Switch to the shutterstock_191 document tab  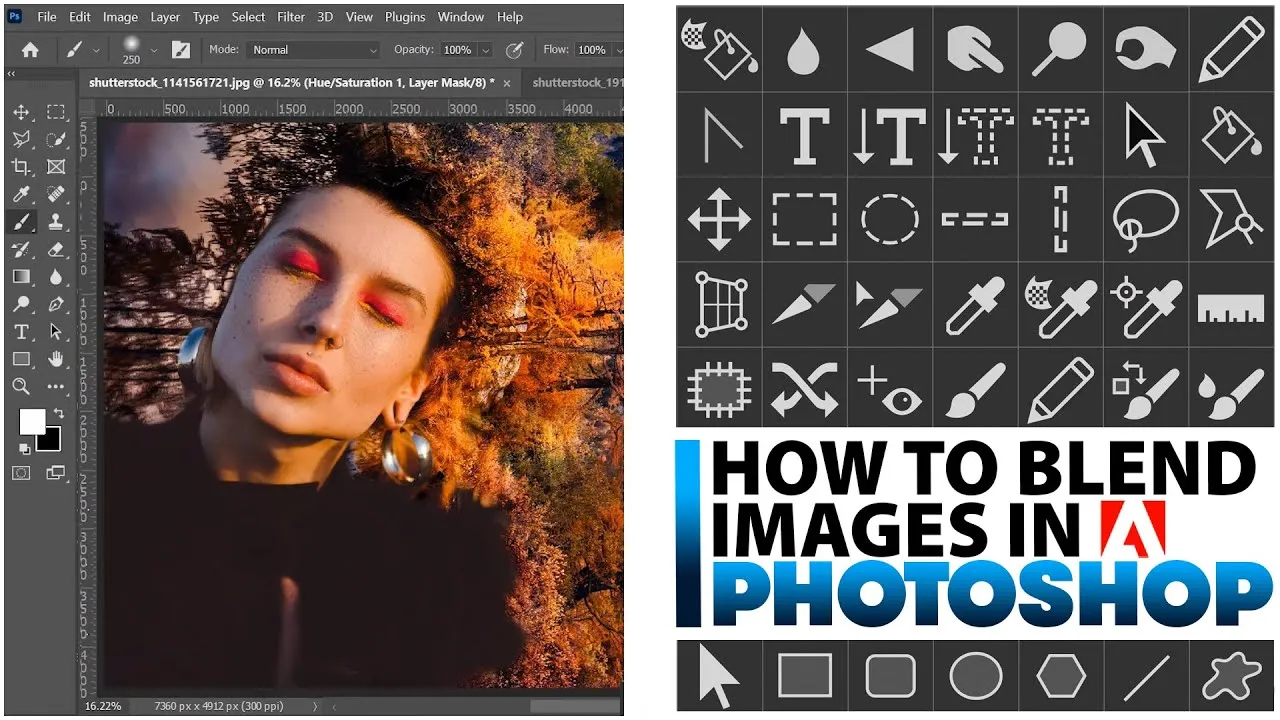(x=578, y=83)
